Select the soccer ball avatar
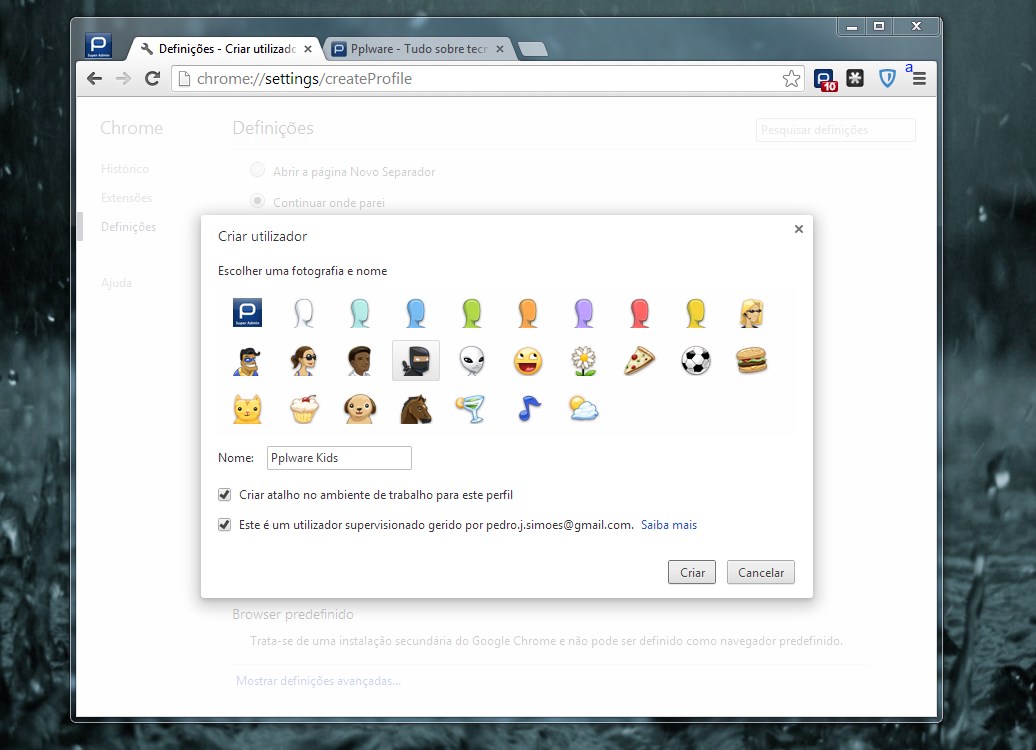1036x750 pixels. click(695, 360)
